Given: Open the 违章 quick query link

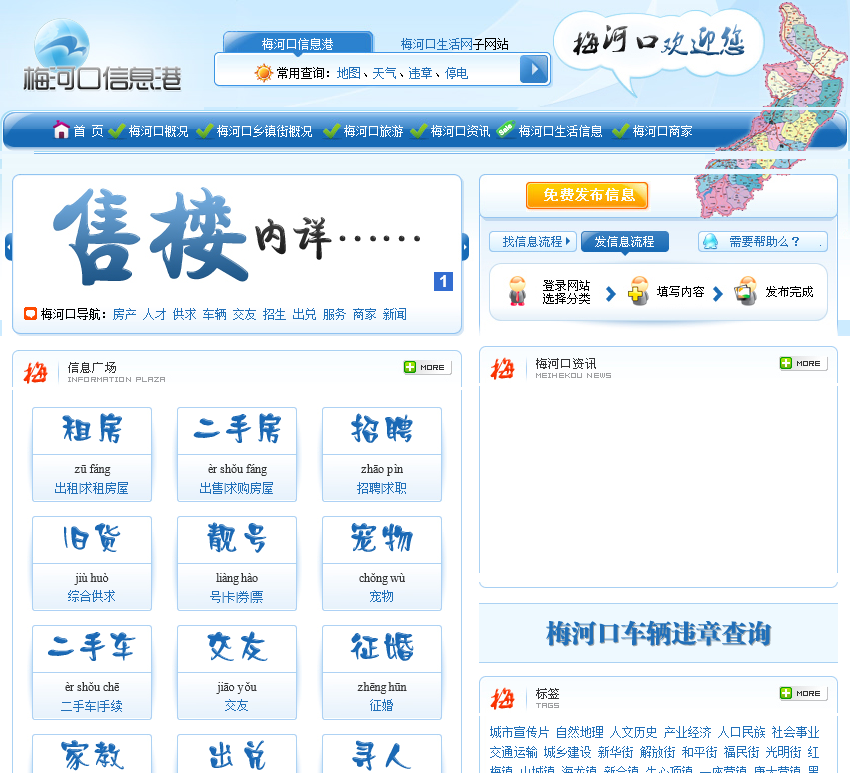Looking at the screenshot, I should (420, 73).
